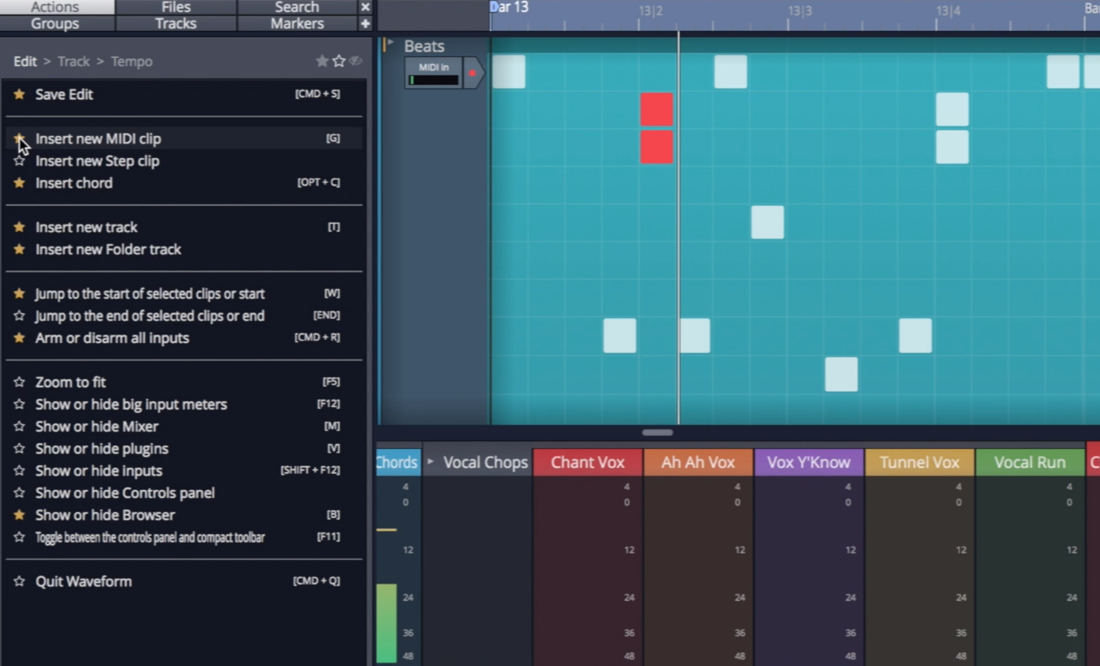
Task: Toggle favorite star for Insert new track
Action: (x=19, y=227)
